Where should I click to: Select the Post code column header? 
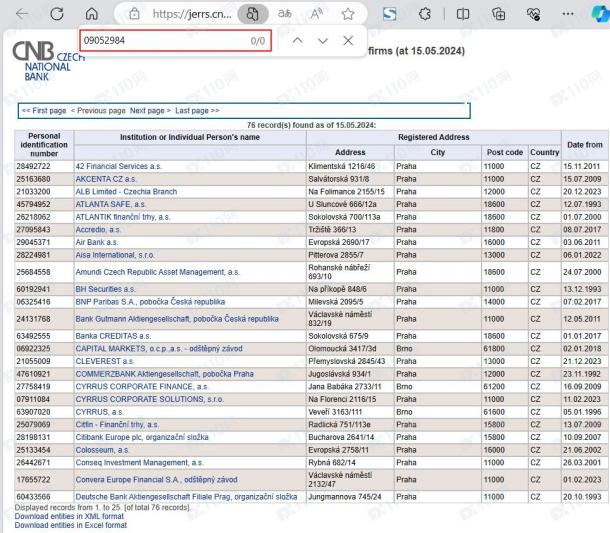[x=505, y=152]
